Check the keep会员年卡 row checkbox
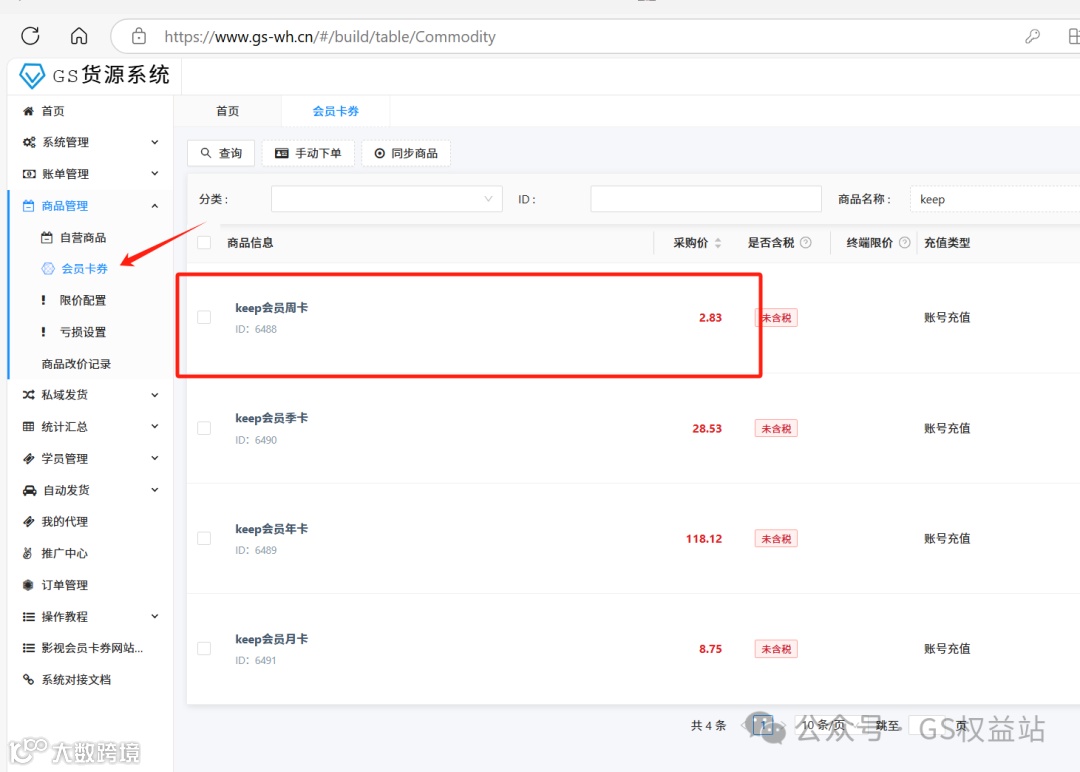 204,538
